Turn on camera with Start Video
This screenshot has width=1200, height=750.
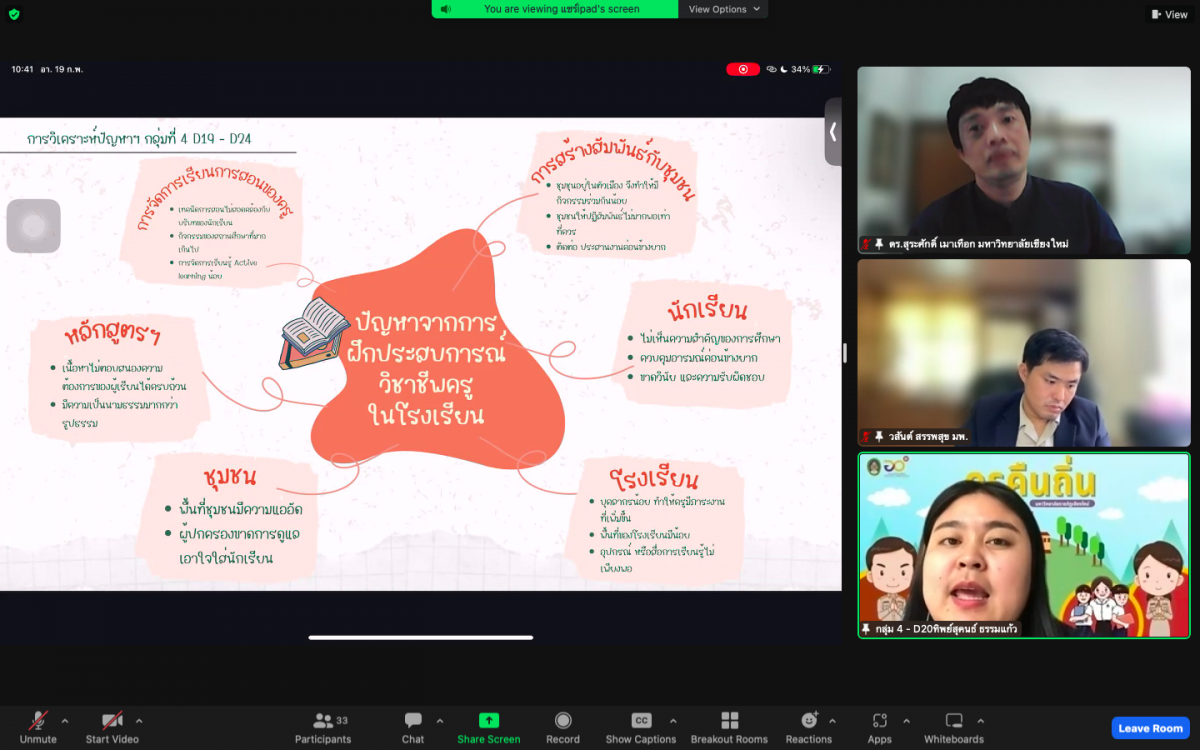pyautogui.click(x=111, y=727)
